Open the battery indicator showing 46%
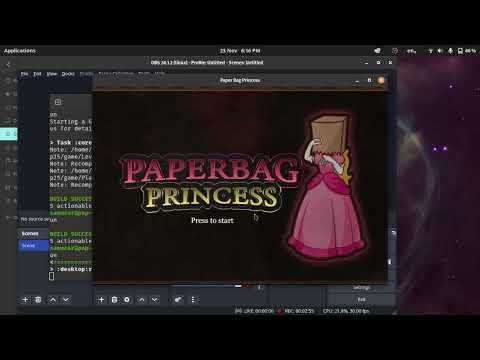Screen dimensions: 480x360 point(467,51)
